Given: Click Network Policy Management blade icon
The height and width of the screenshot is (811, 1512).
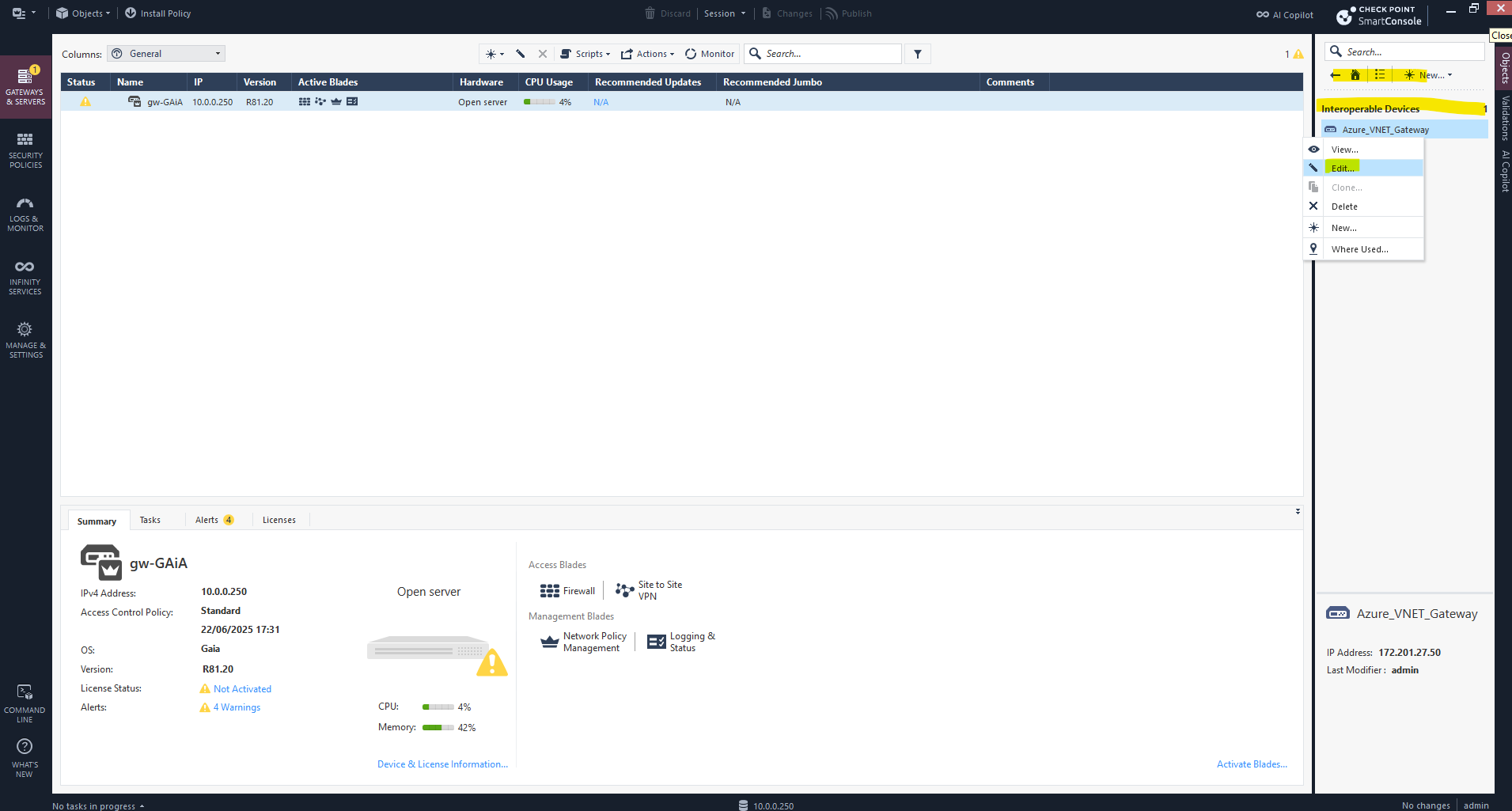Looking at the screenshot, I should click(x=550, y=642).
